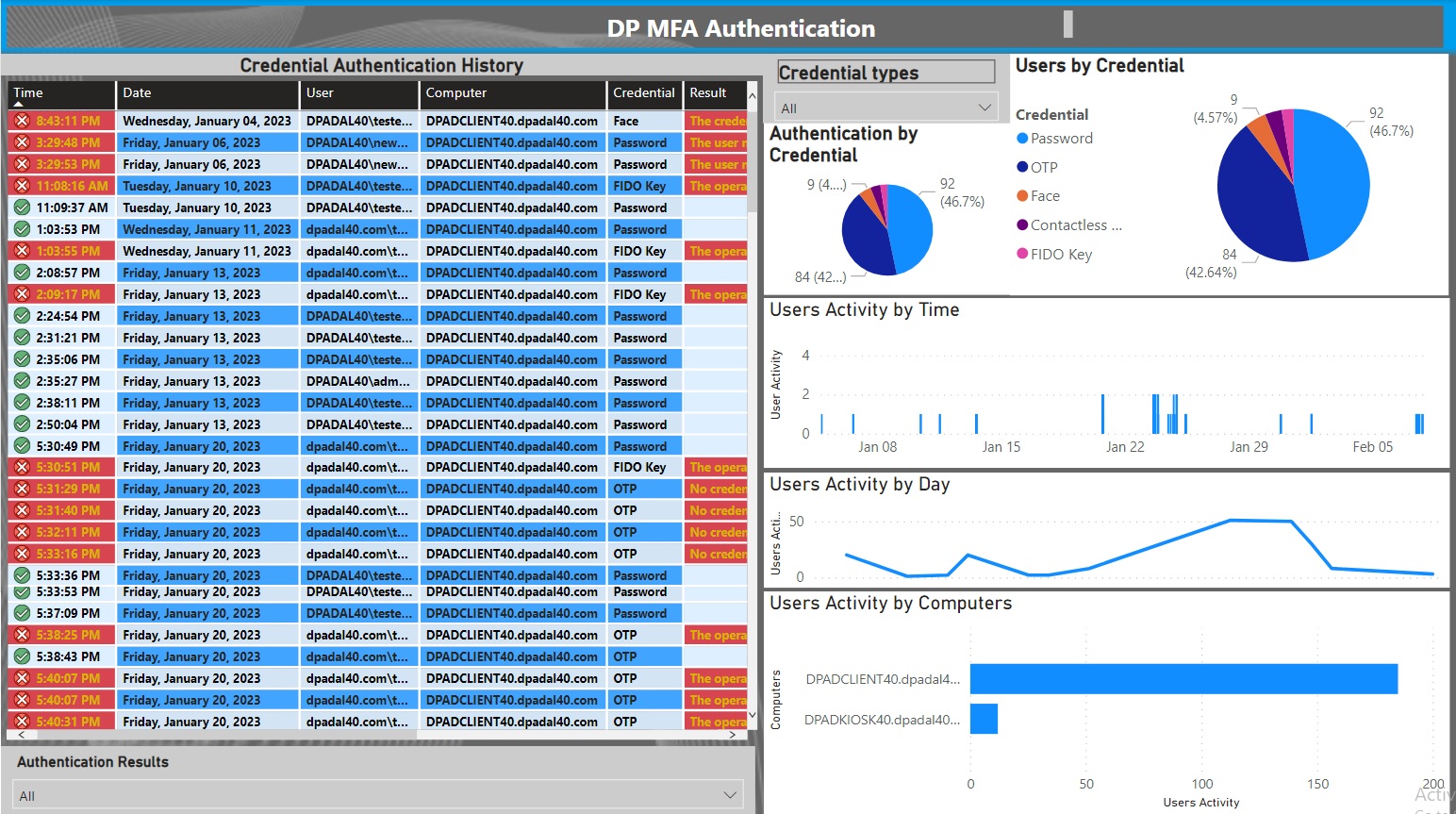Select FIDO Key in the Credential legend
Image resolution: width=1456 pixels, height=814 pixels.
click(x=1061, y=255)
